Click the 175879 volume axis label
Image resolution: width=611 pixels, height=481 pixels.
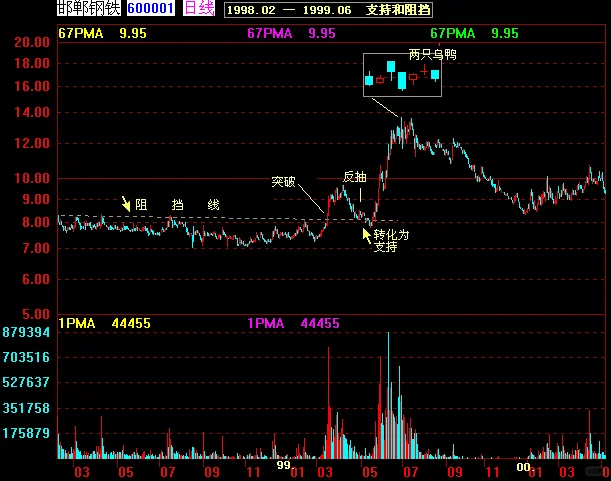(26, 433)
